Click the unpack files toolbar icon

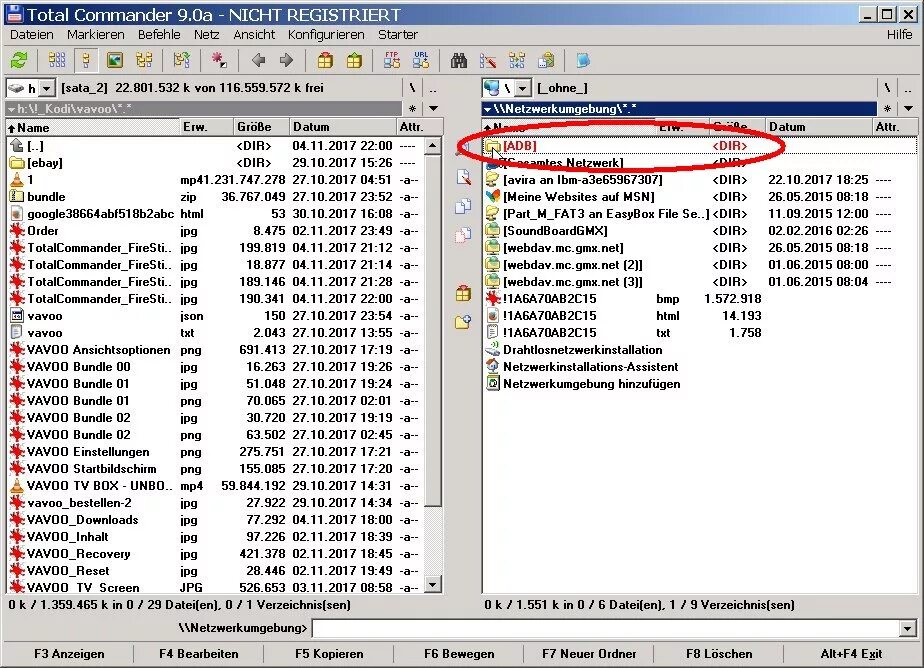pos(354,60)
